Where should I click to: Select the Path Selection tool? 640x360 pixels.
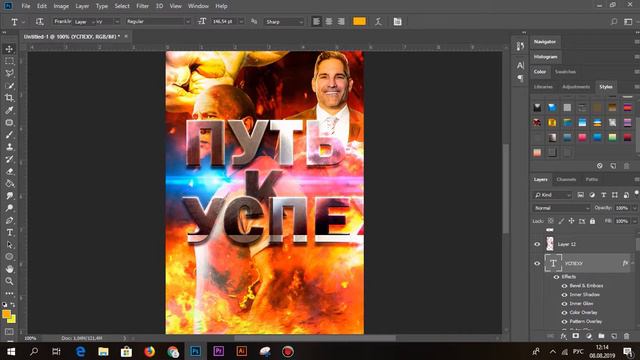(x=9, y=245)
